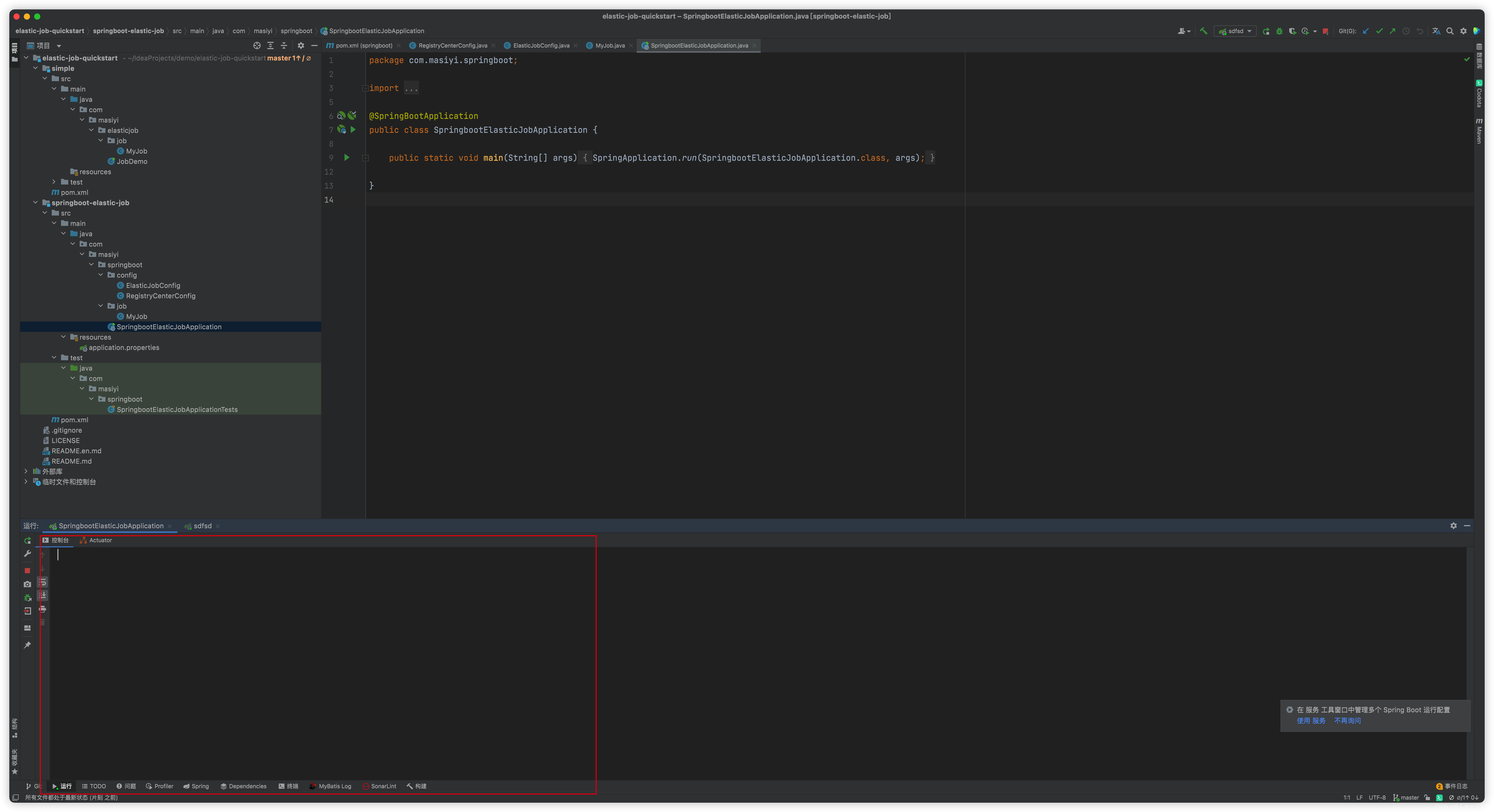Toggle soft-wrap in the console
Screen dimensions: 1494x812
[42, 582]
